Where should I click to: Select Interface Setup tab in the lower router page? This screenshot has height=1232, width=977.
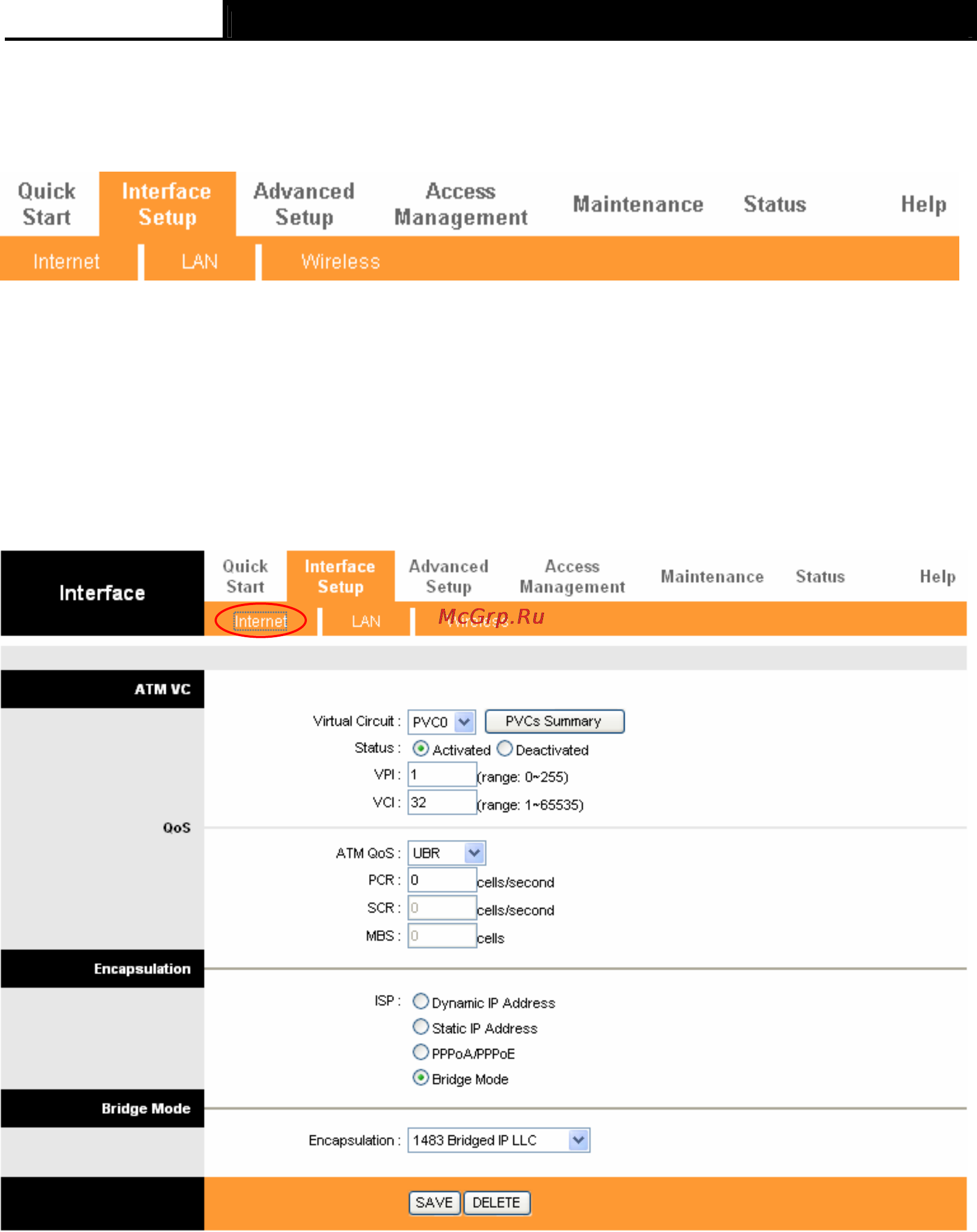[340, 576]
